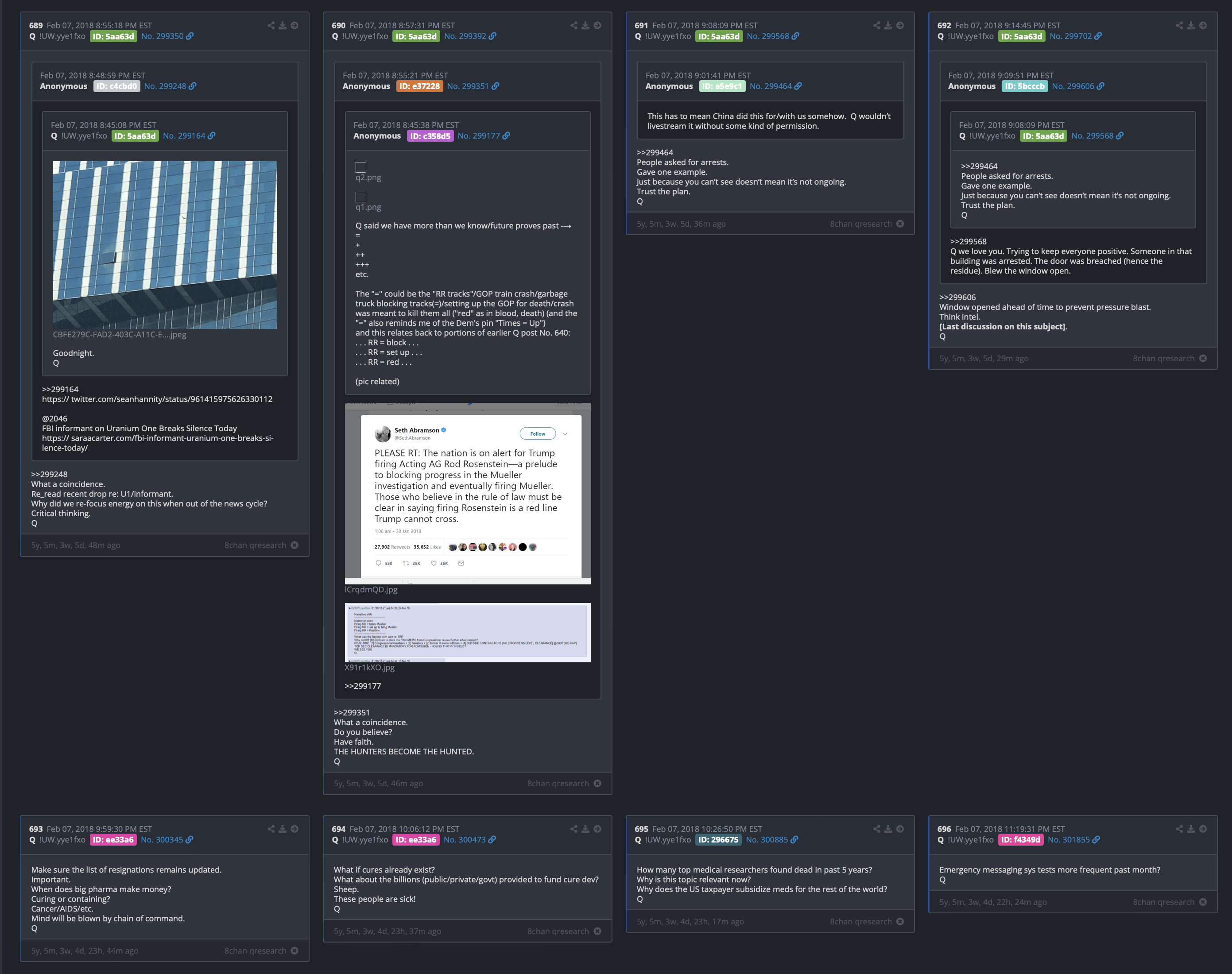
Task: Click the pink ID: ee33a6 badge on post 693
Action: [x=113, y=839]
